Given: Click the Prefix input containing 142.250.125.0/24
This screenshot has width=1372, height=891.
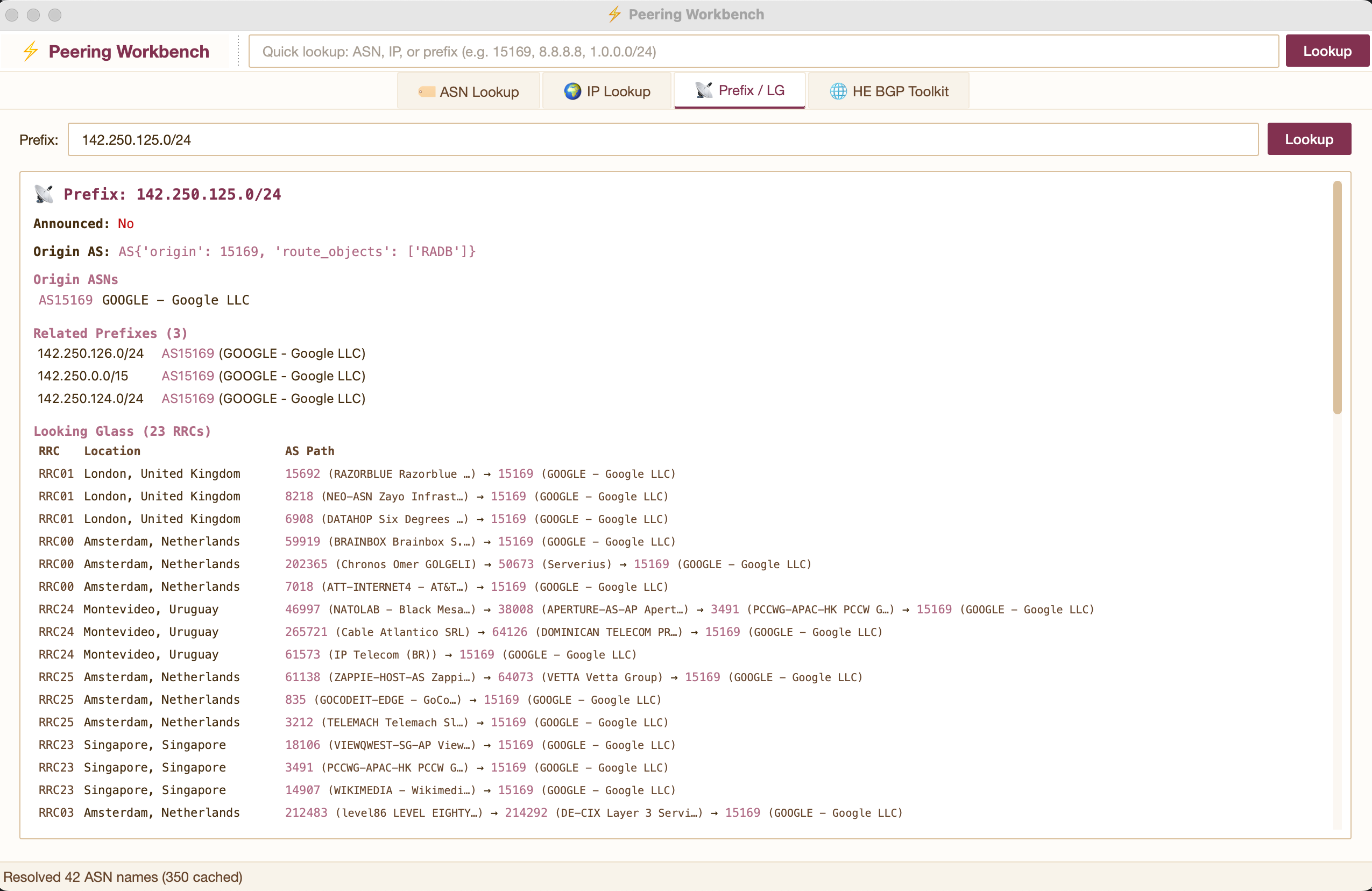Looking at the screenshot, I should (663, 139).
